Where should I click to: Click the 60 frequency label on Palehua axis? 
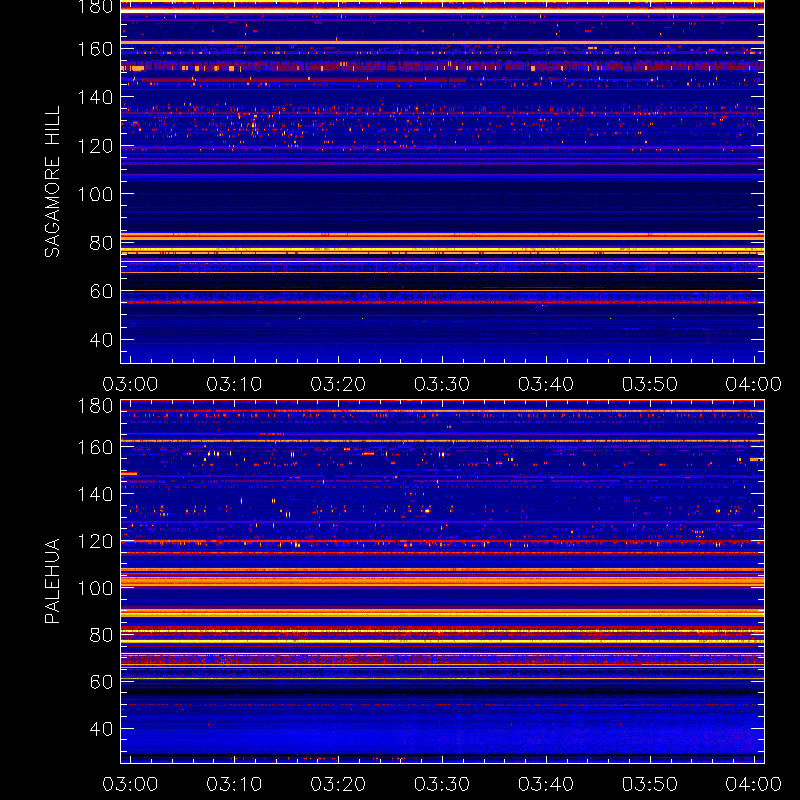[x=101, y=682]
